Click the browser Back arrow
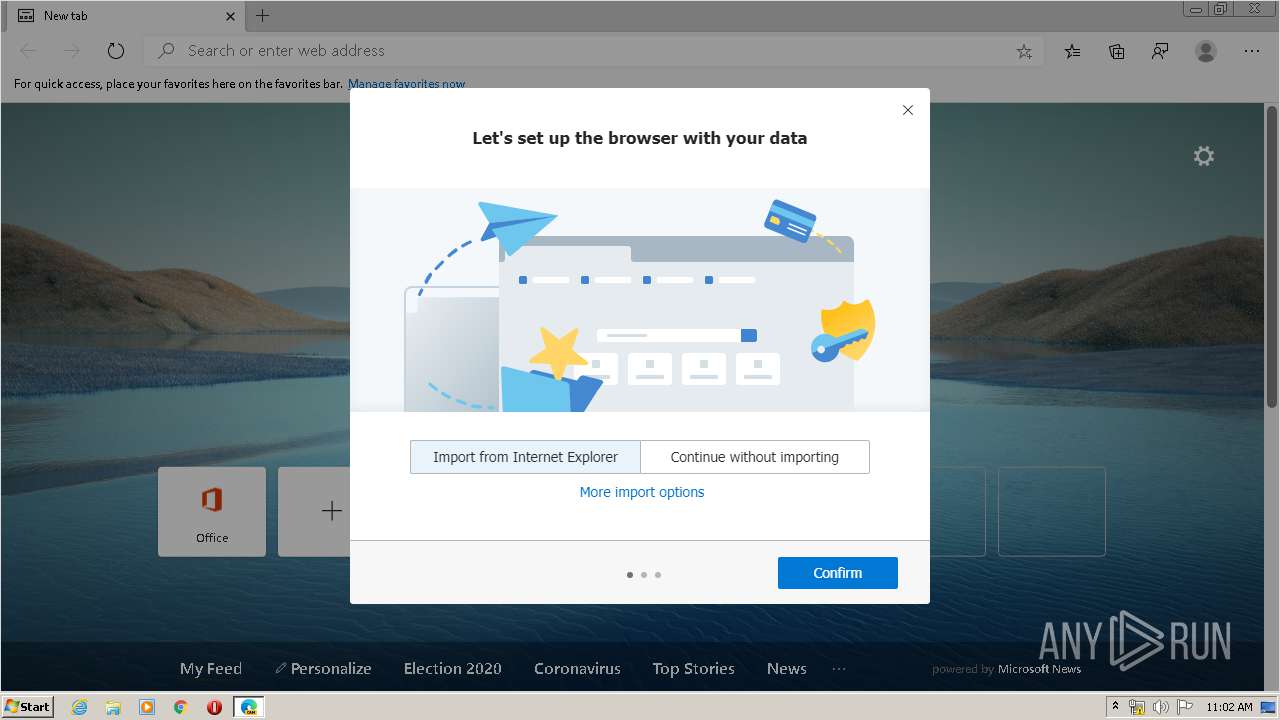This screenshot has width=1280, height=720. [x=28, y=51]
